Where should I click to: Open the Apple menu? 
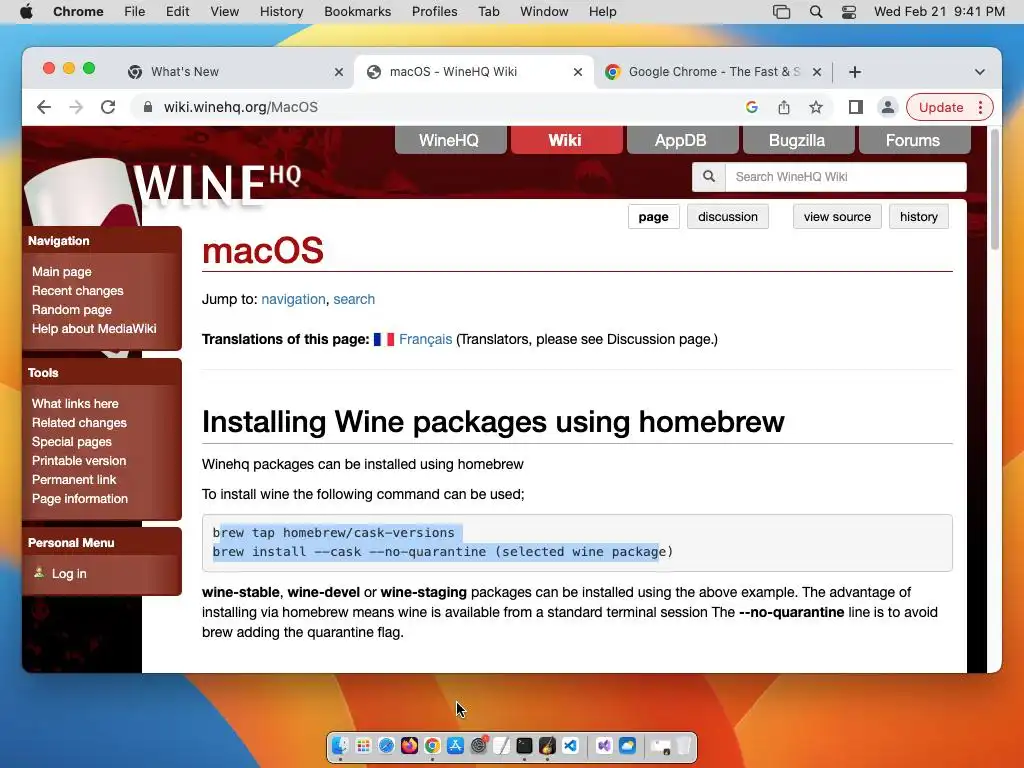click(x=26, y=12)
